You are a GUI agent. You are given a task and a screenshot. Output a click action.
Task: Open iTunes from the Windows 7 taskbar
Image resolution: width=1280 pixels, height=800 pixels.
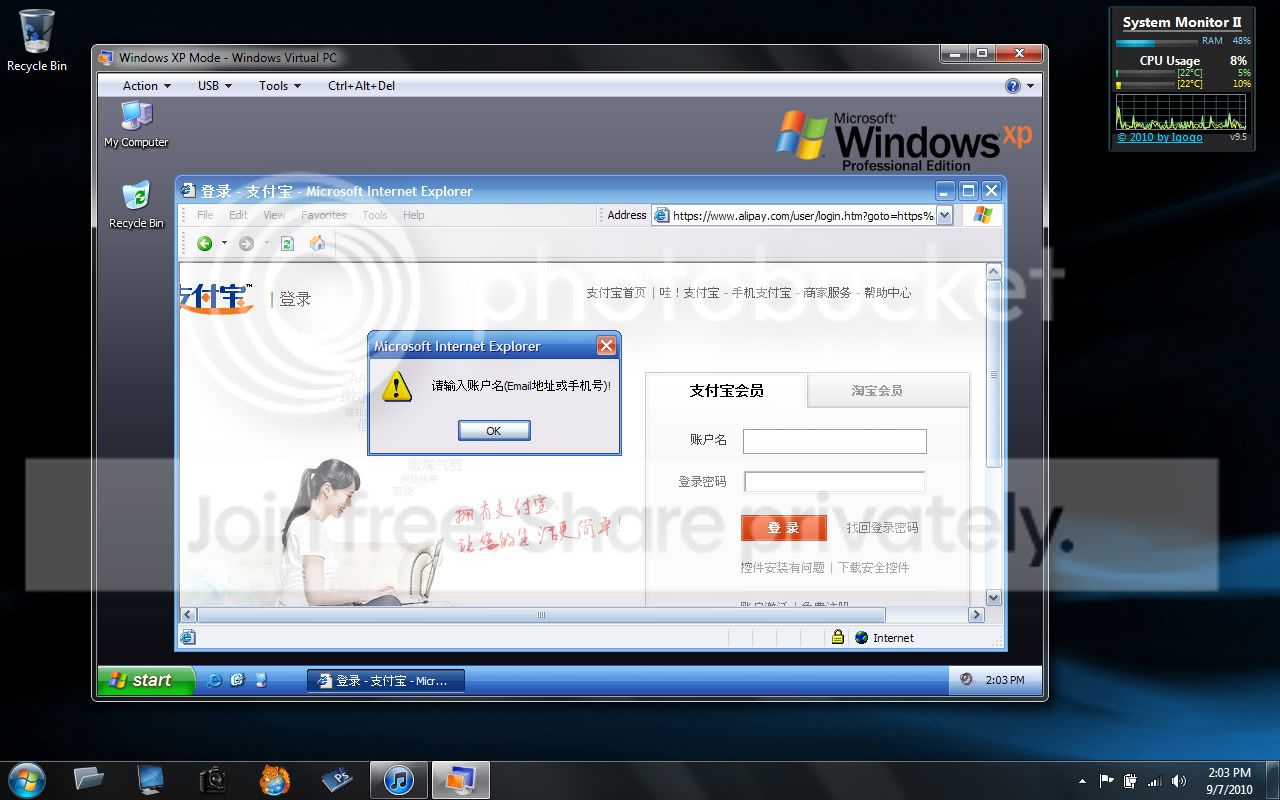coord(398,779)
